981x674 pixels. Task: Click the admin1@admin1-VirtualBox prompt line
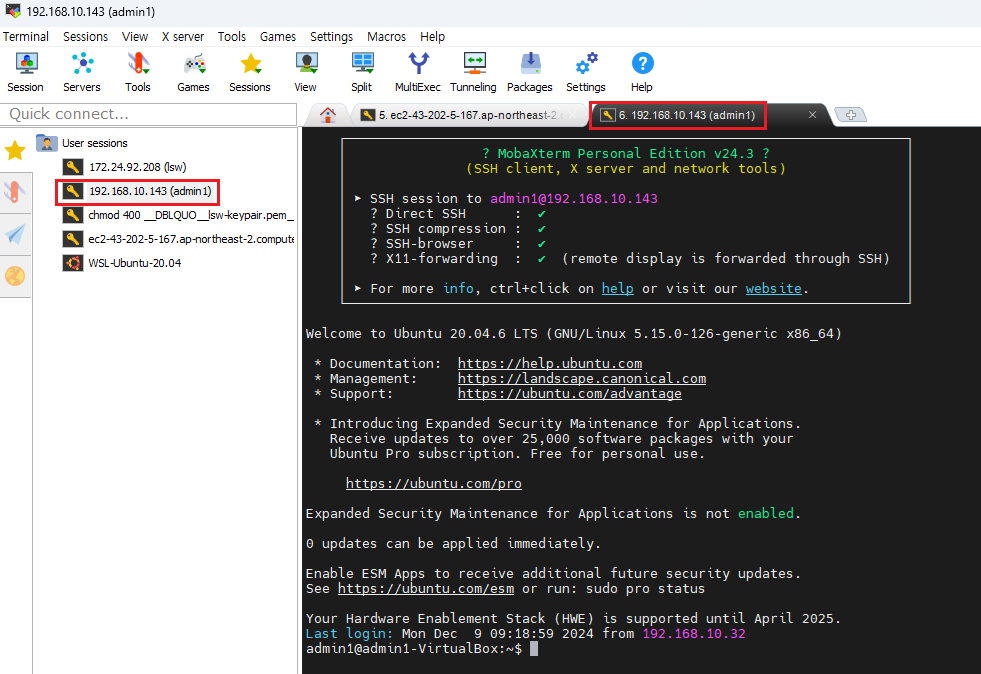(x=414, y=649)
